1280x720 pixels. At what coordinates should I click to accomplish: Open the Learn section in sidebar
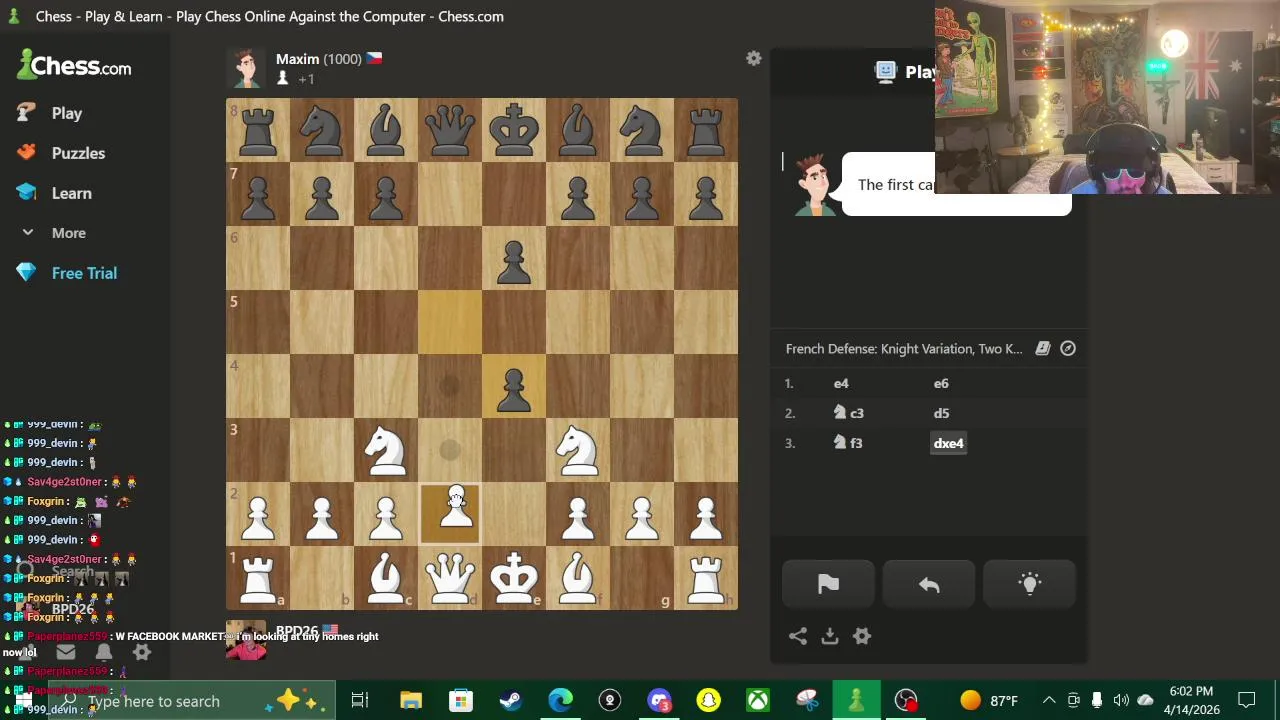click(x=54, y=193)
